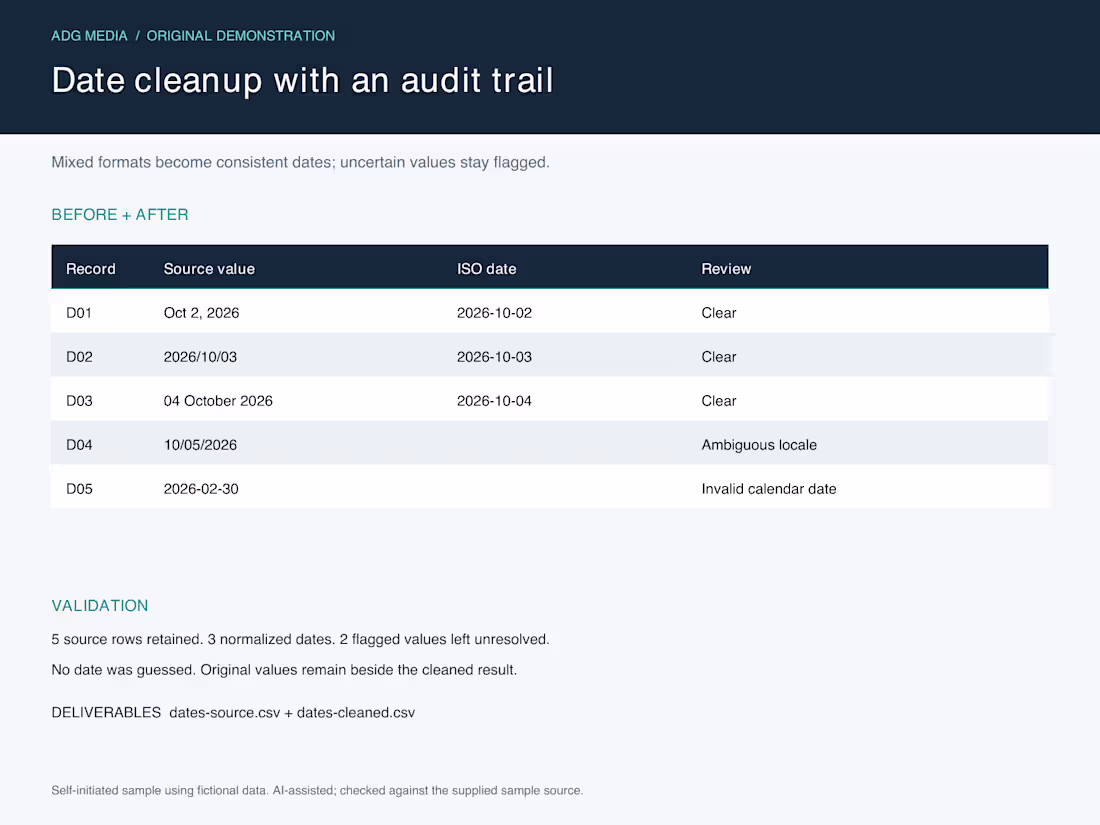Select source value 2026/10/03
This screenshot has height=825, width=1100.
(200, 356)
